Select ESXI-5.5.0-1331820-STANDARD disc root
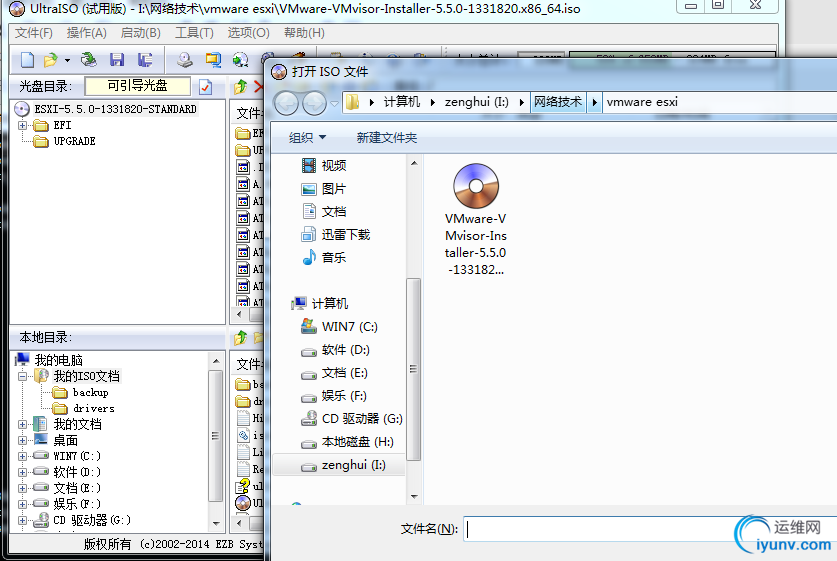Viewport: 837px width, 561px height. point(115,109)
